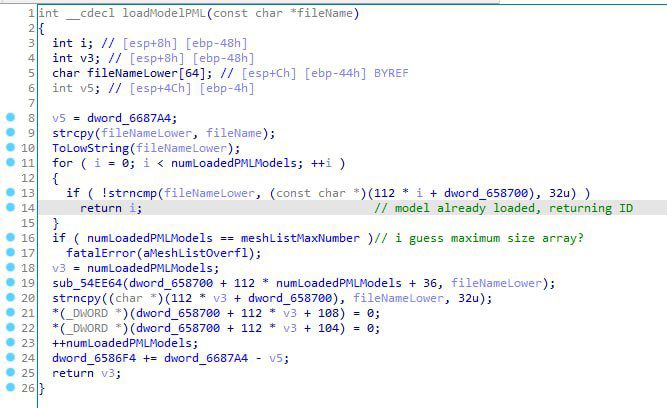Click dword_6586F4 on line 24
667x408 pixels.
94,358
